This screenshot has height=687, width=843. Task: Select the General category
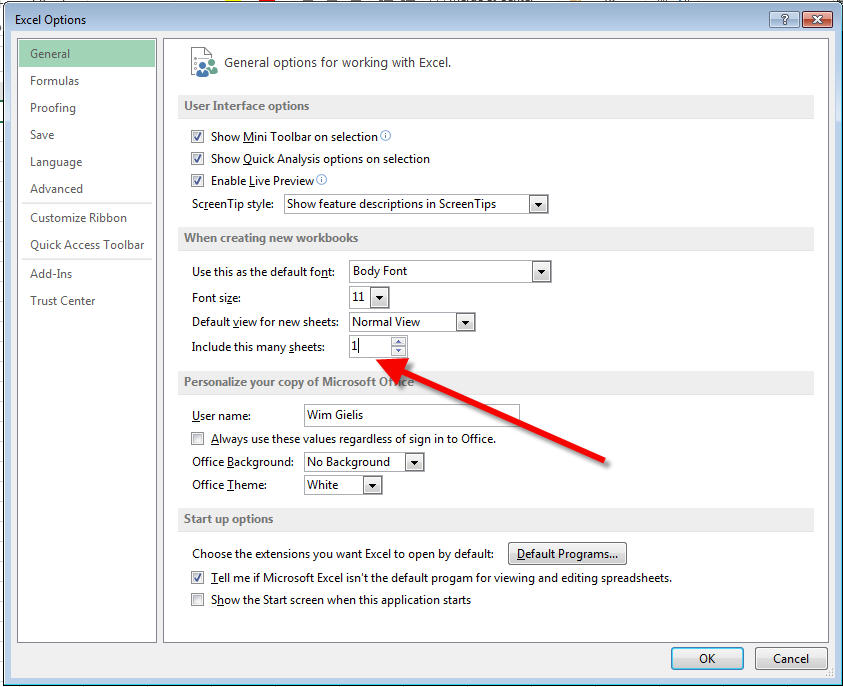pyautogui.click(x=87, y=54)
